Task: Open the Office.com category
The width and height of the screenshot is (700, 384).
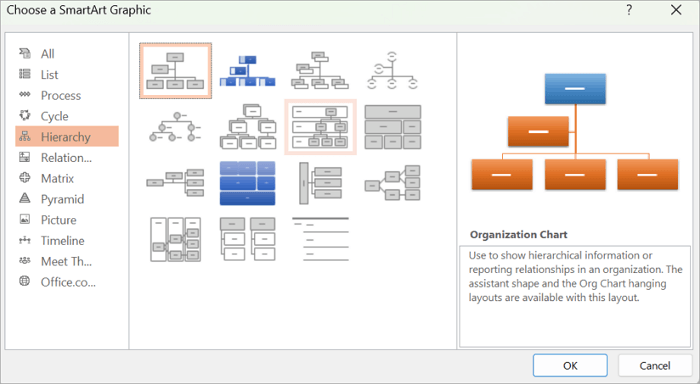Action: (x=67, y=282)
